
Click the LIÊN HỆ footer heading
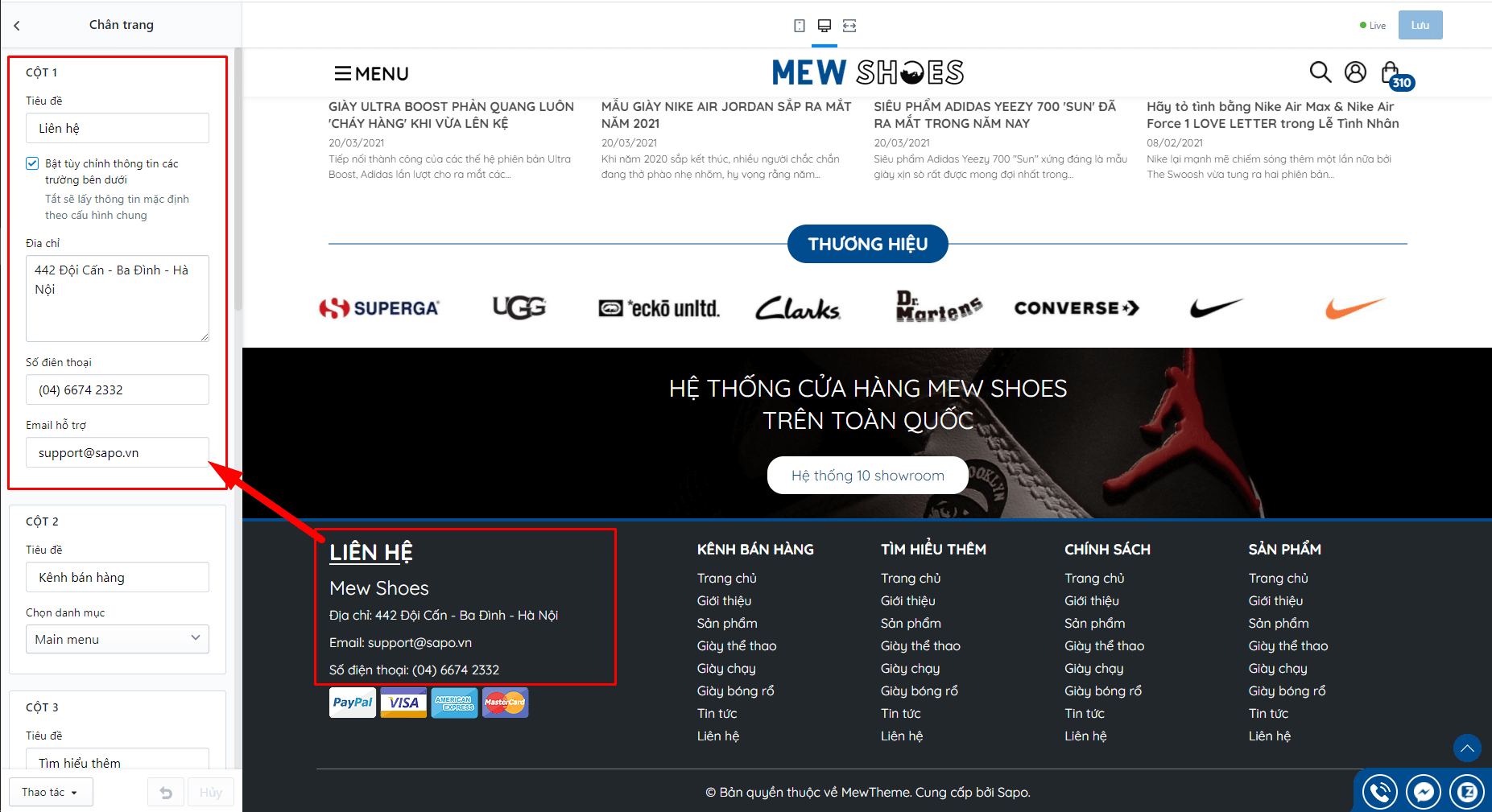pos(370,552)
